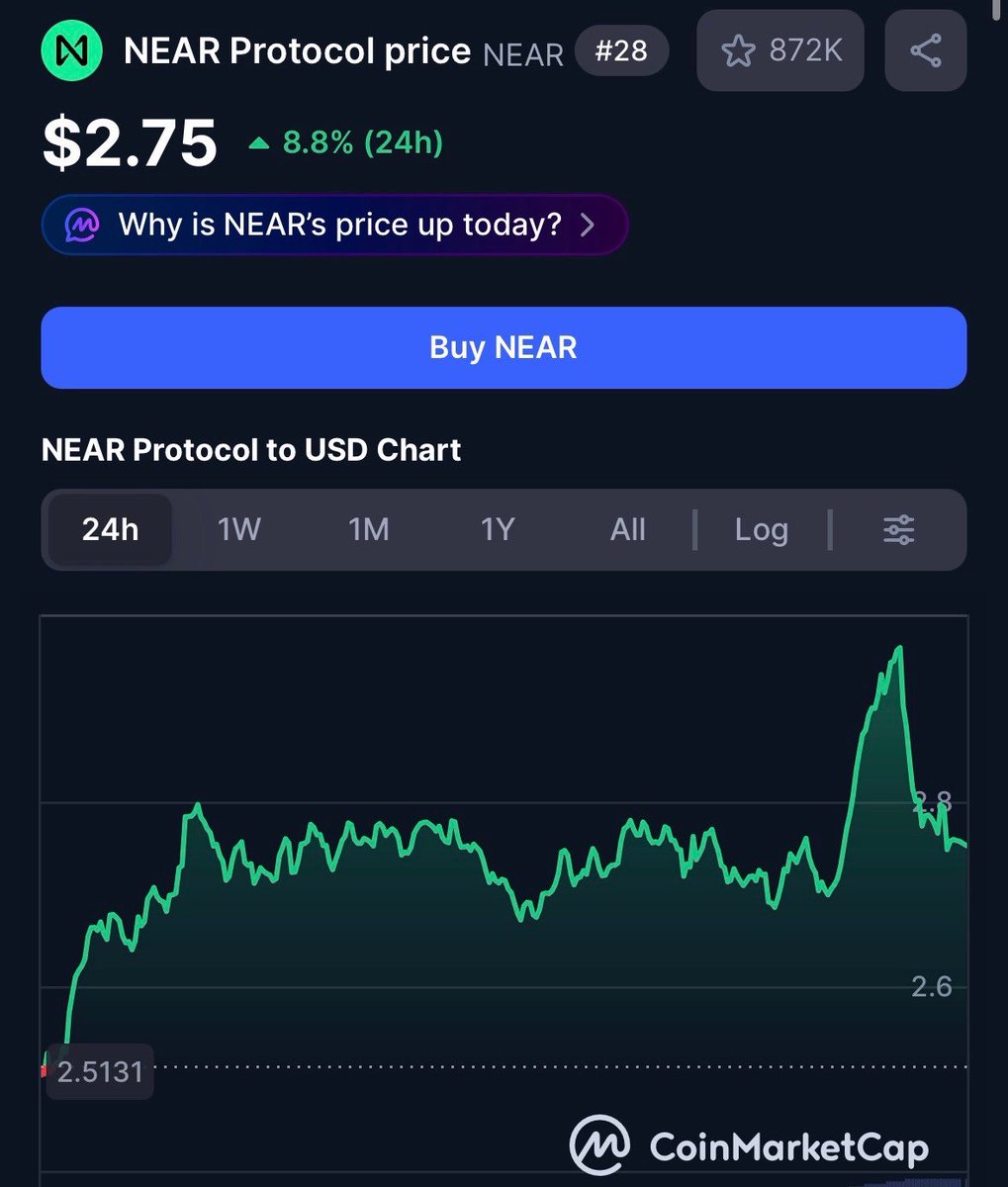The width and height of the screenshot is (1008, 1187).
Task: Switch chart to 1Y range
Action: point(498,530)
